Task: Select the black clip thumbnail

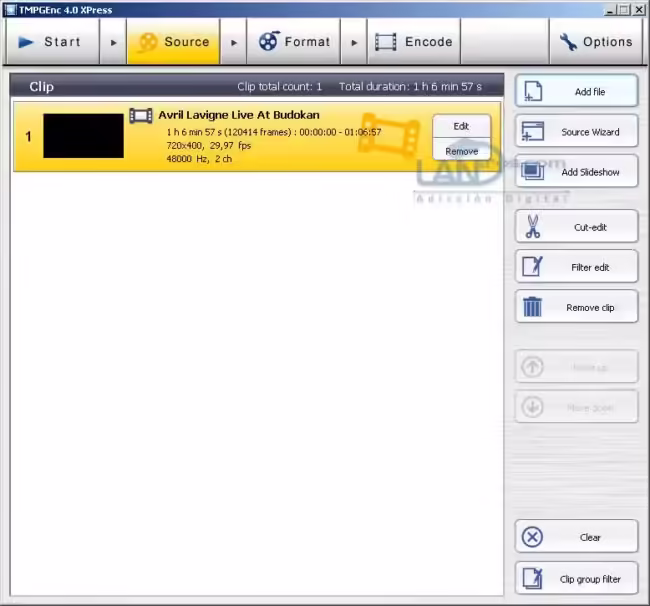Action: click(x=83, y=136)
